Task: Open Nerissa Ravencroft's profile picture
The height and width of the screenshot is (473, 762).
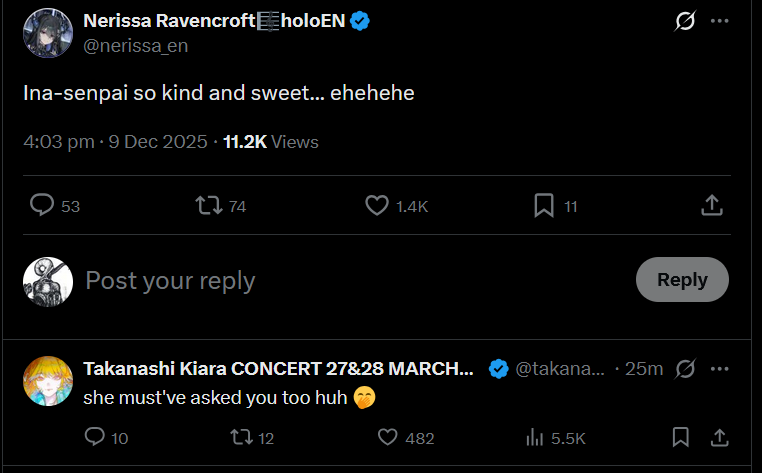Action: 48,33
